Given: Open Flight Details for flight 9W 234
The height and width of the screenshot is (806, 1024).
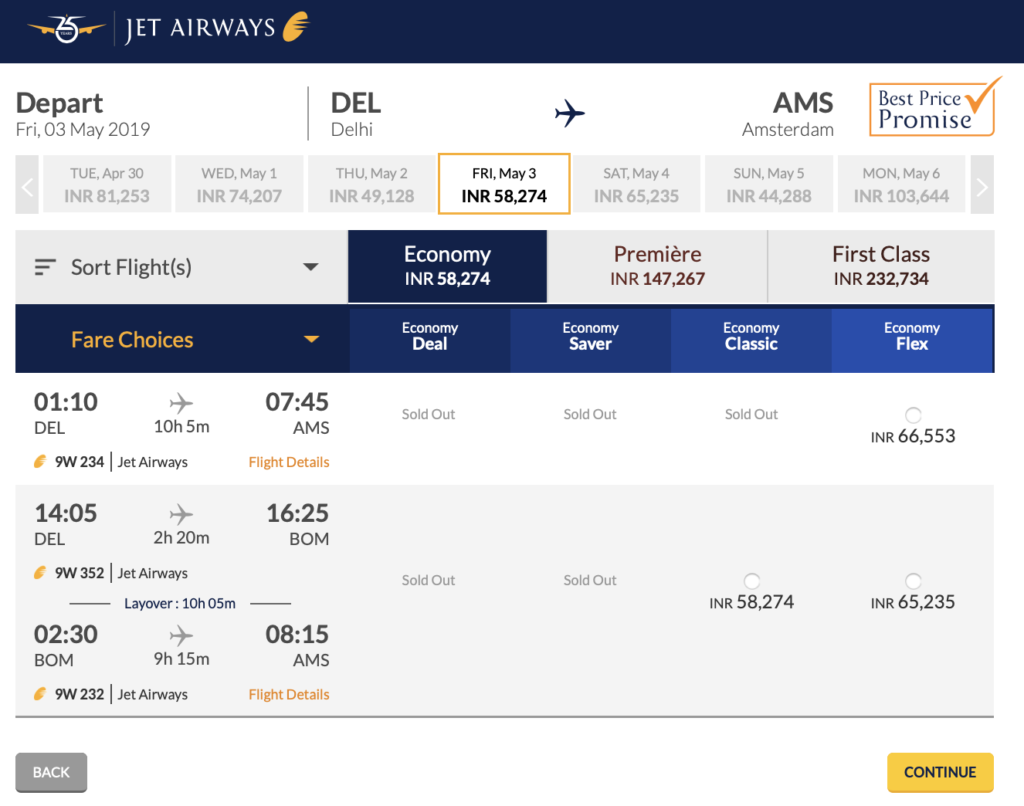Looking at the screenshot, I should [288, 461].
